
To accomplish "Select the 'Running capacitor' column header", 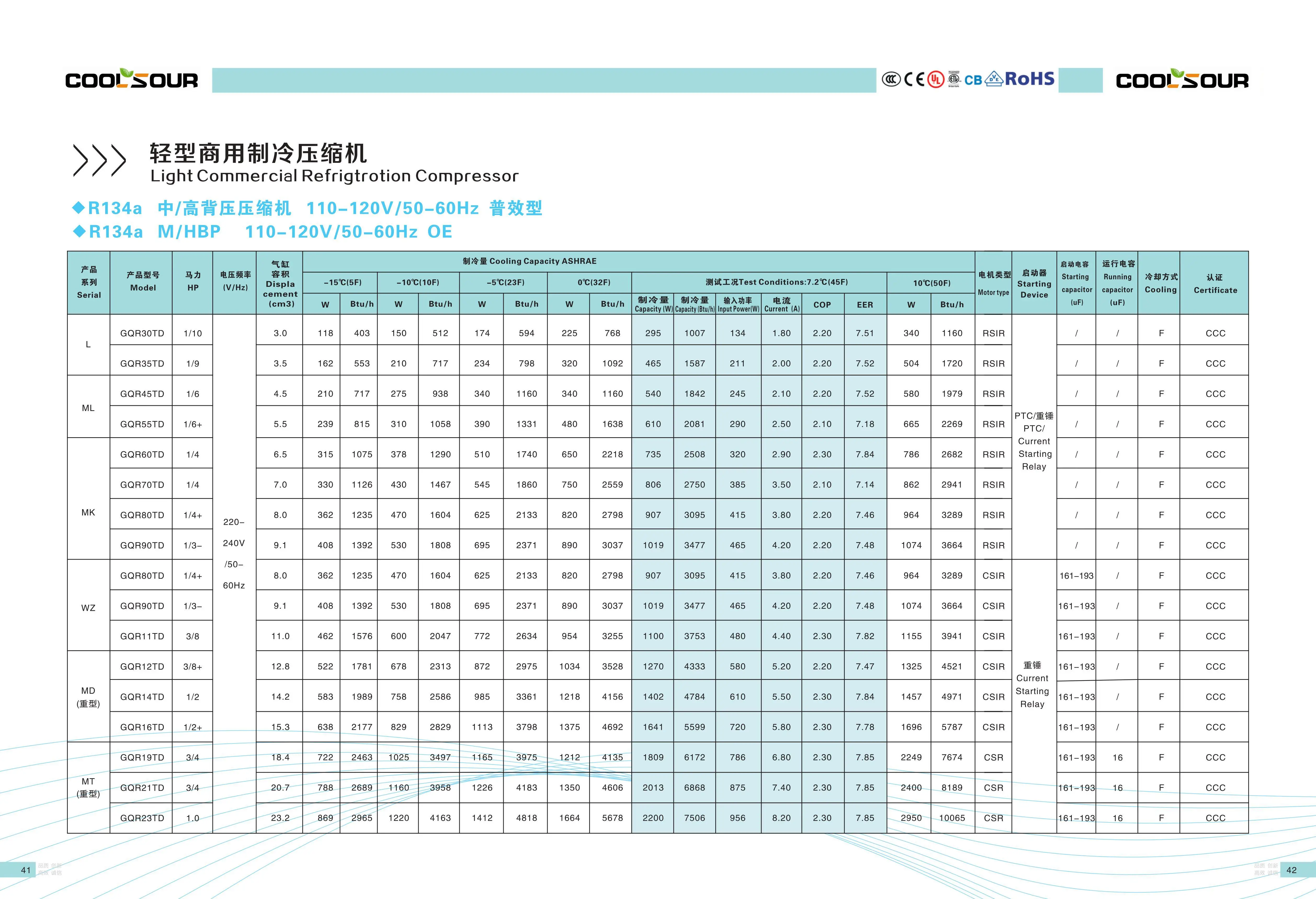I will click(x=1117, y=283).
